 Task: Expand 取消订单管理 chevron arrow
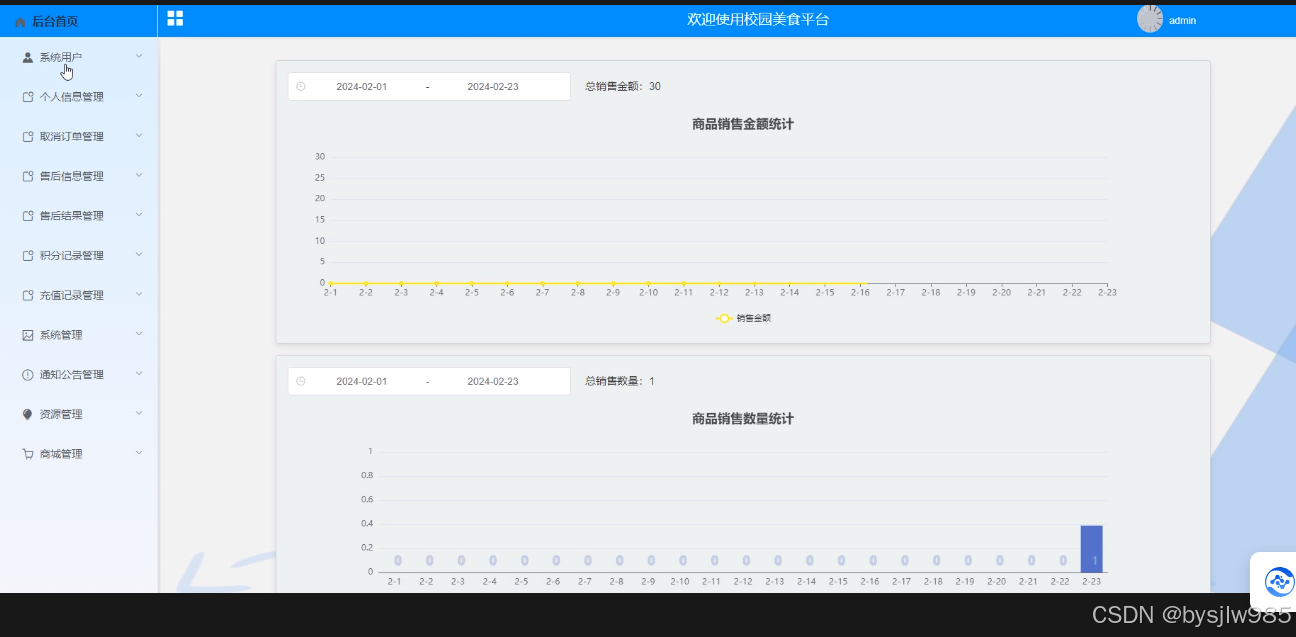click(139, 136)
